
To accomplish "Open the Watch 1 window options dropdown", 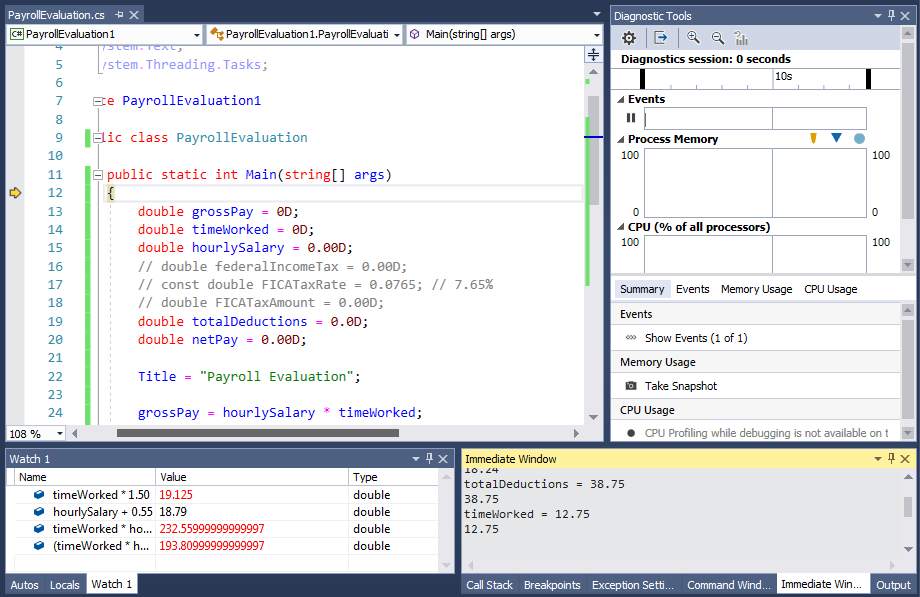I will (x=415, y=458).
